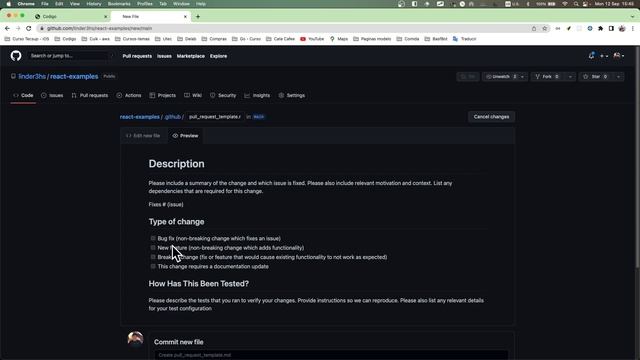640x360 pixels.
Task: Expand the Fork options arrow
Action: (x=570, y=77)
